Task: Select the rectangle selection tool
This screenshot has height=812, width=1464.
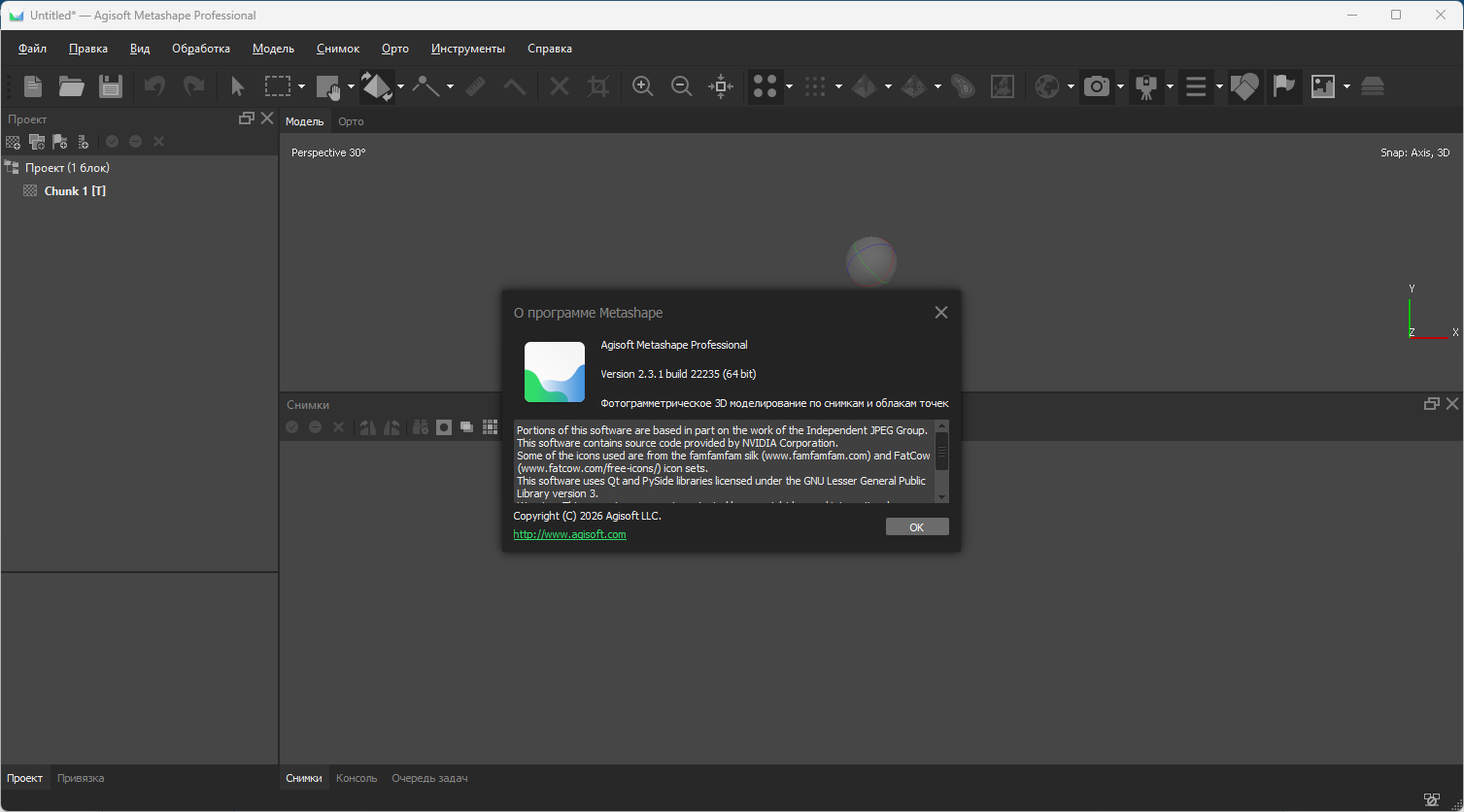Action: click(x=278, y=86)
